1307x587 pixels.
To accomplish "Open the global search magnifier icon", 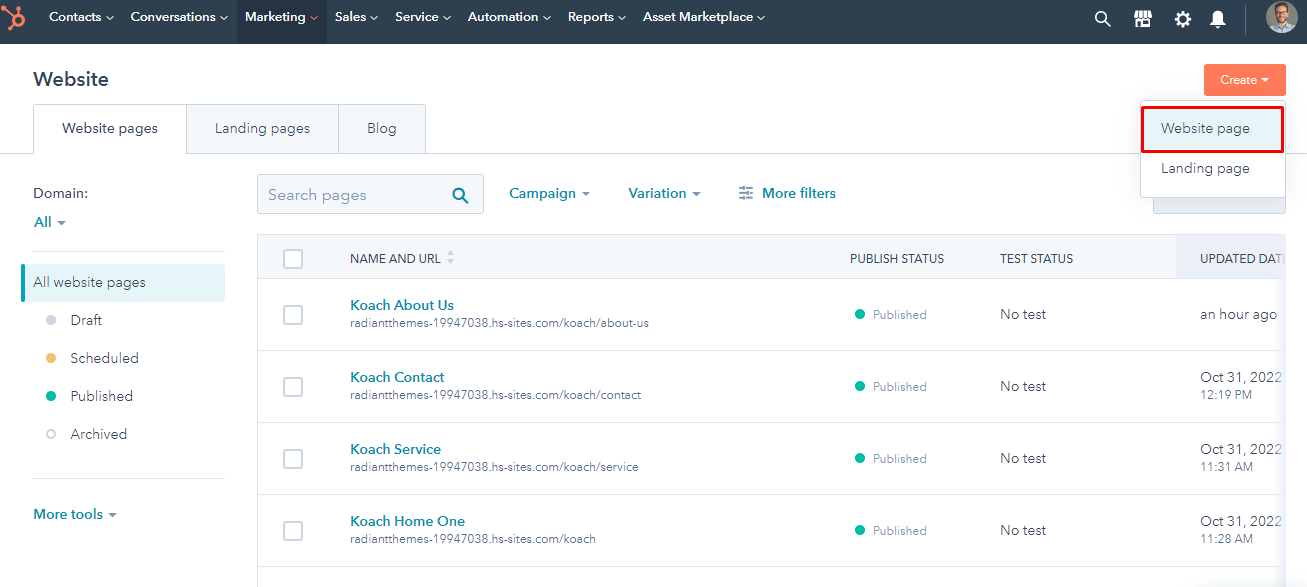I will pos(1102,18).
